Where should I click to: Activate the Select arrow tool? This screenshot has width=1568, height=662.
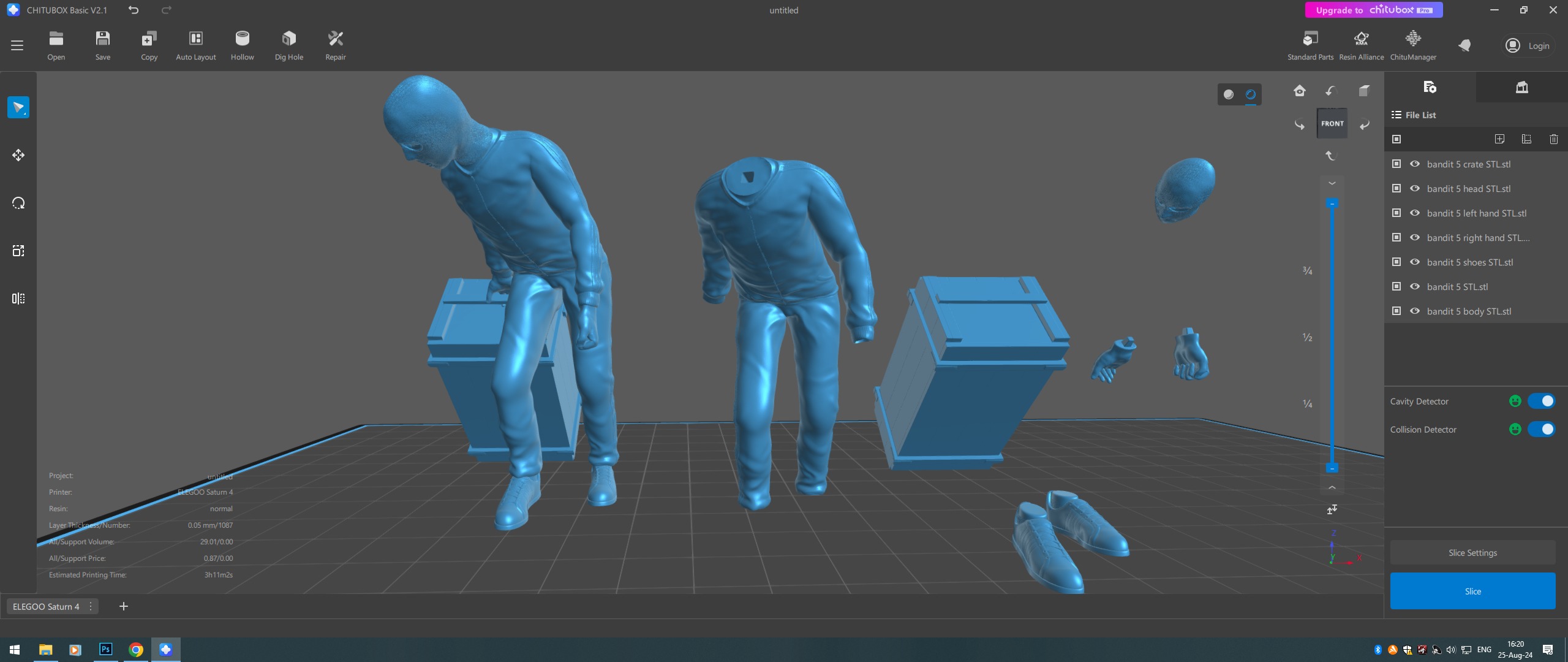pos(18,107)
